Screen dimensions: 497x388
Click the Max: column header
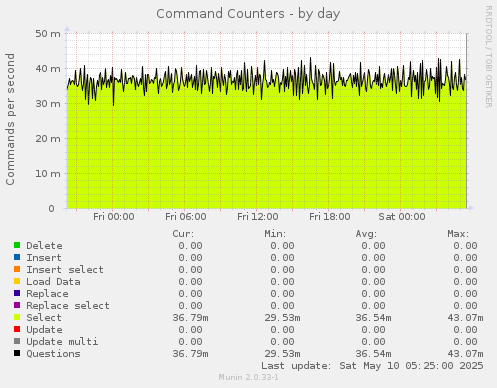[x=458, y=234]
